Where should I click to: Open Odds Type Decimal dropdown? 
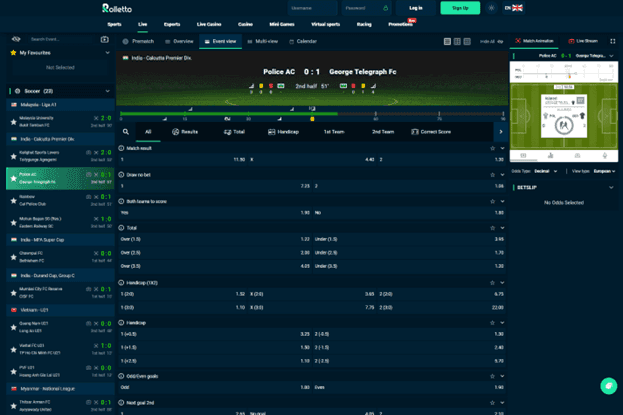tap(546, 171)
